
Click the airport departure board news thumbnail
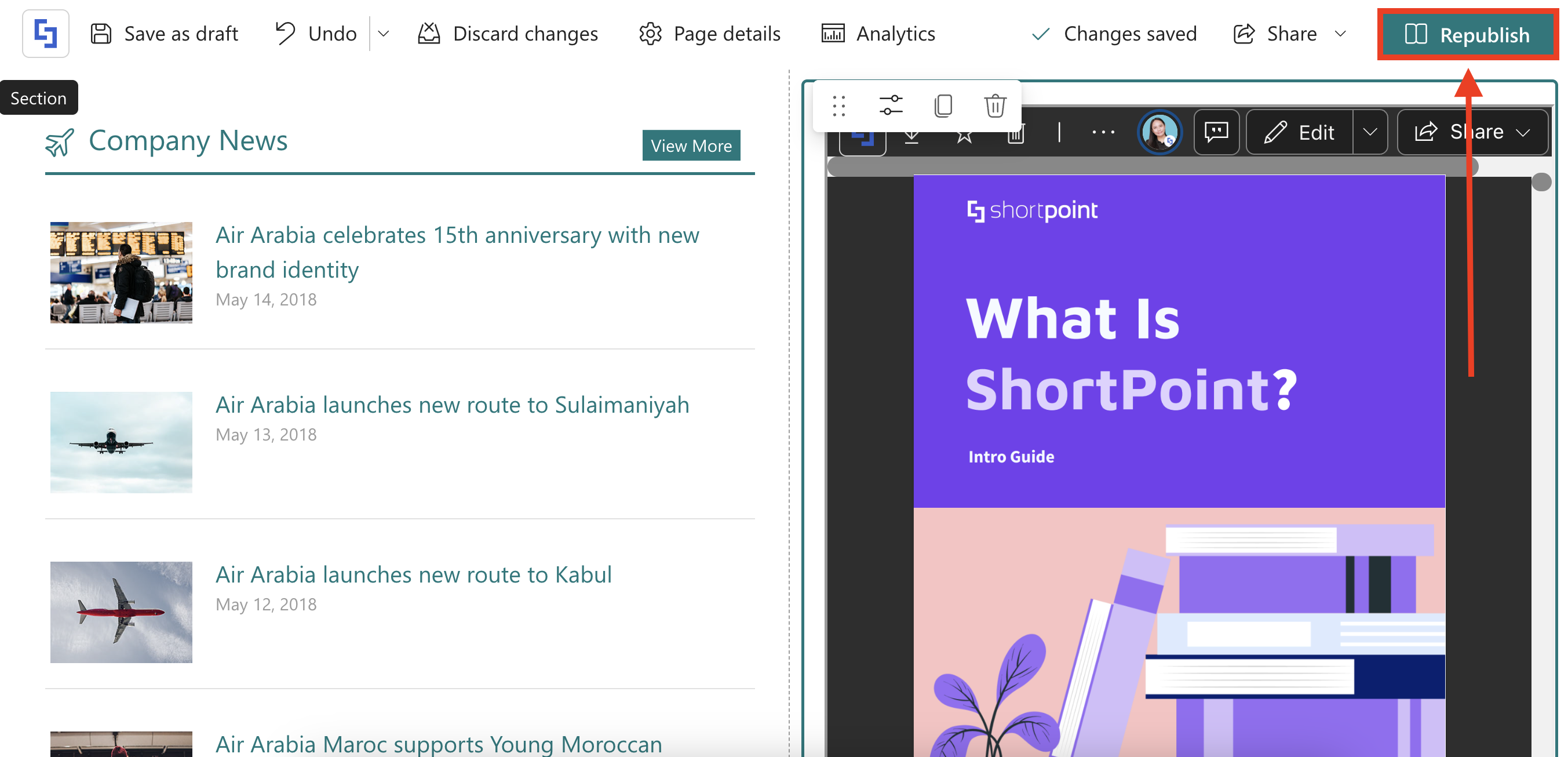click(121, 272)
